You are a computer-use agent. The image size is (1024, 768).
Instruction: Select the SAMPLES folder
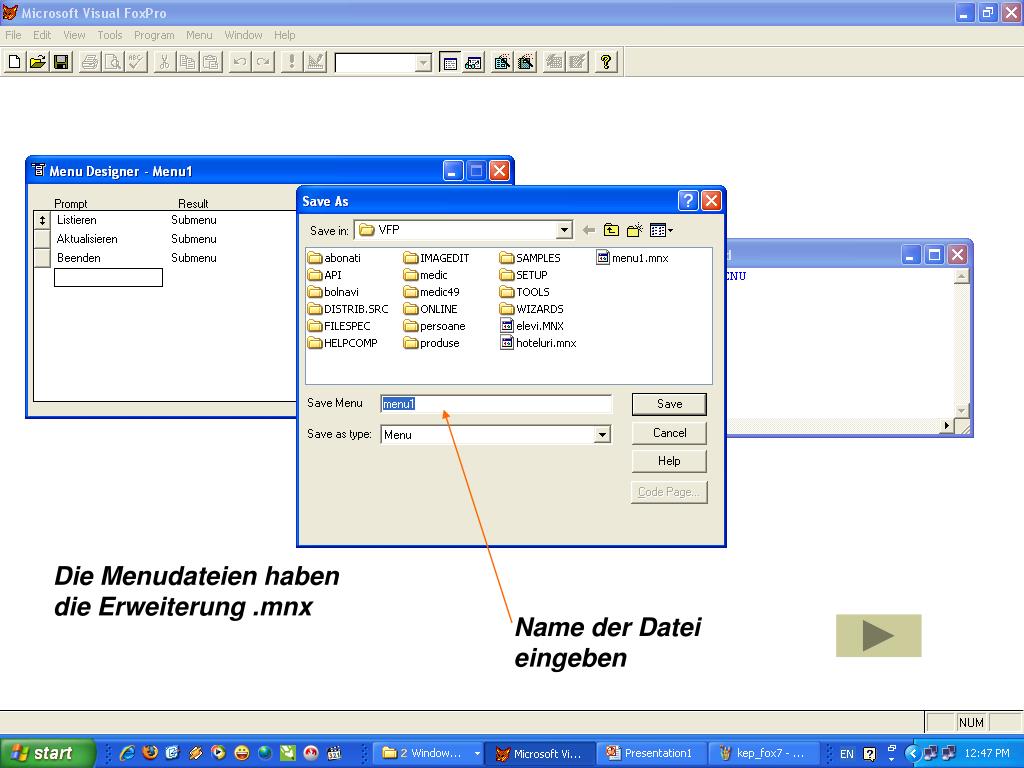[x=530, y=258]
